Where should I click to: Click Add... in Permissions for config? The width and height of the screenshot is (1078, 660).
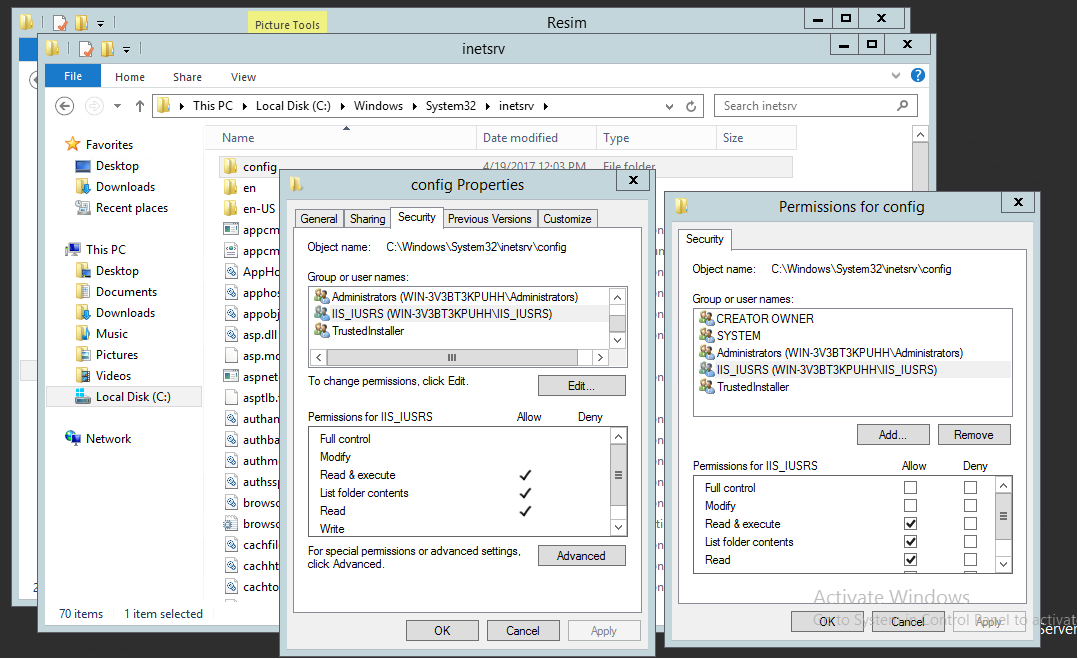pyautogui.click(x=893, y=434)
